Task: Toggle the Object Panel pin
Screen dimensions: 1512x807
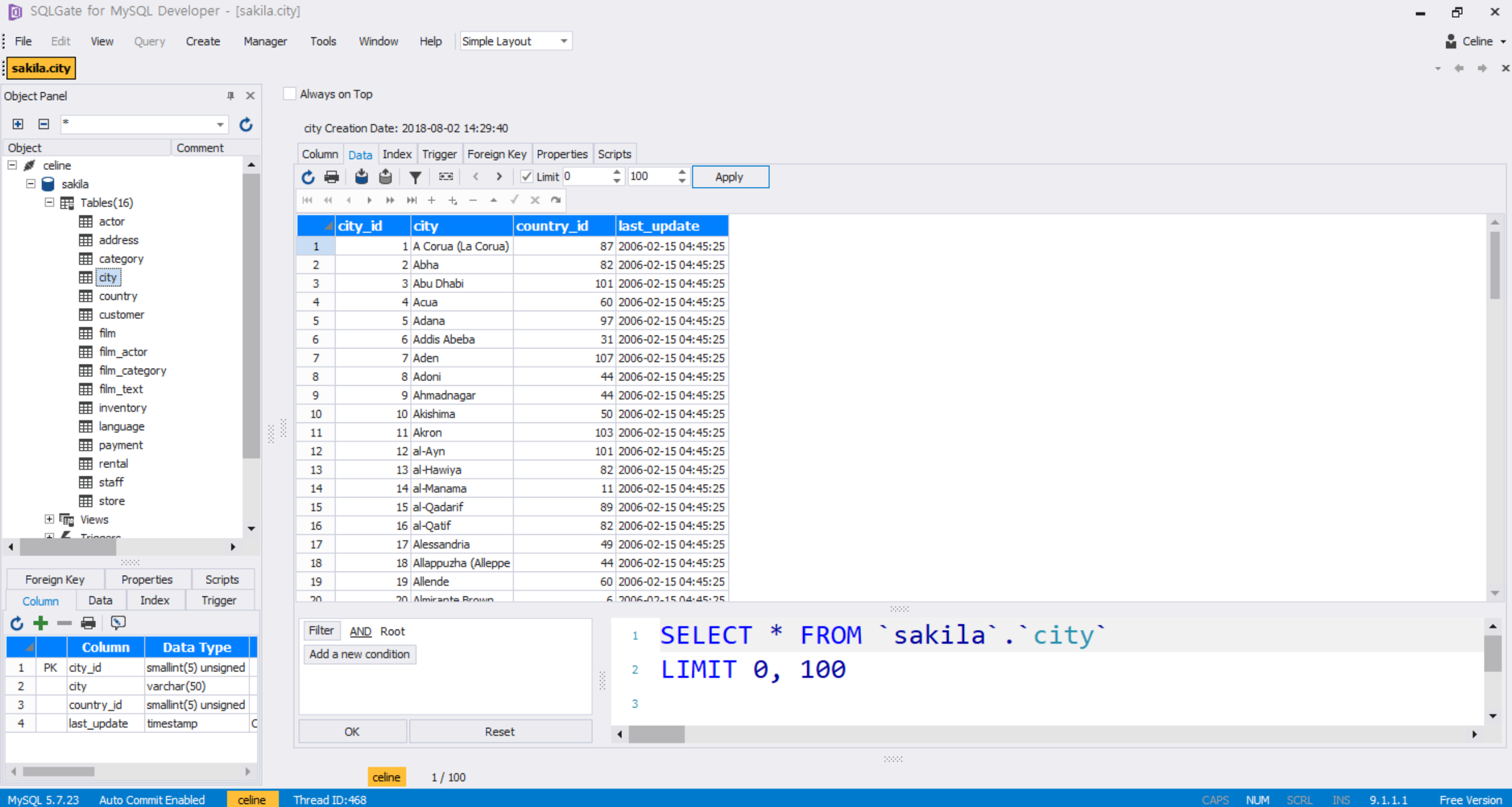Action: pyautogui.click(x=231, y=95)
